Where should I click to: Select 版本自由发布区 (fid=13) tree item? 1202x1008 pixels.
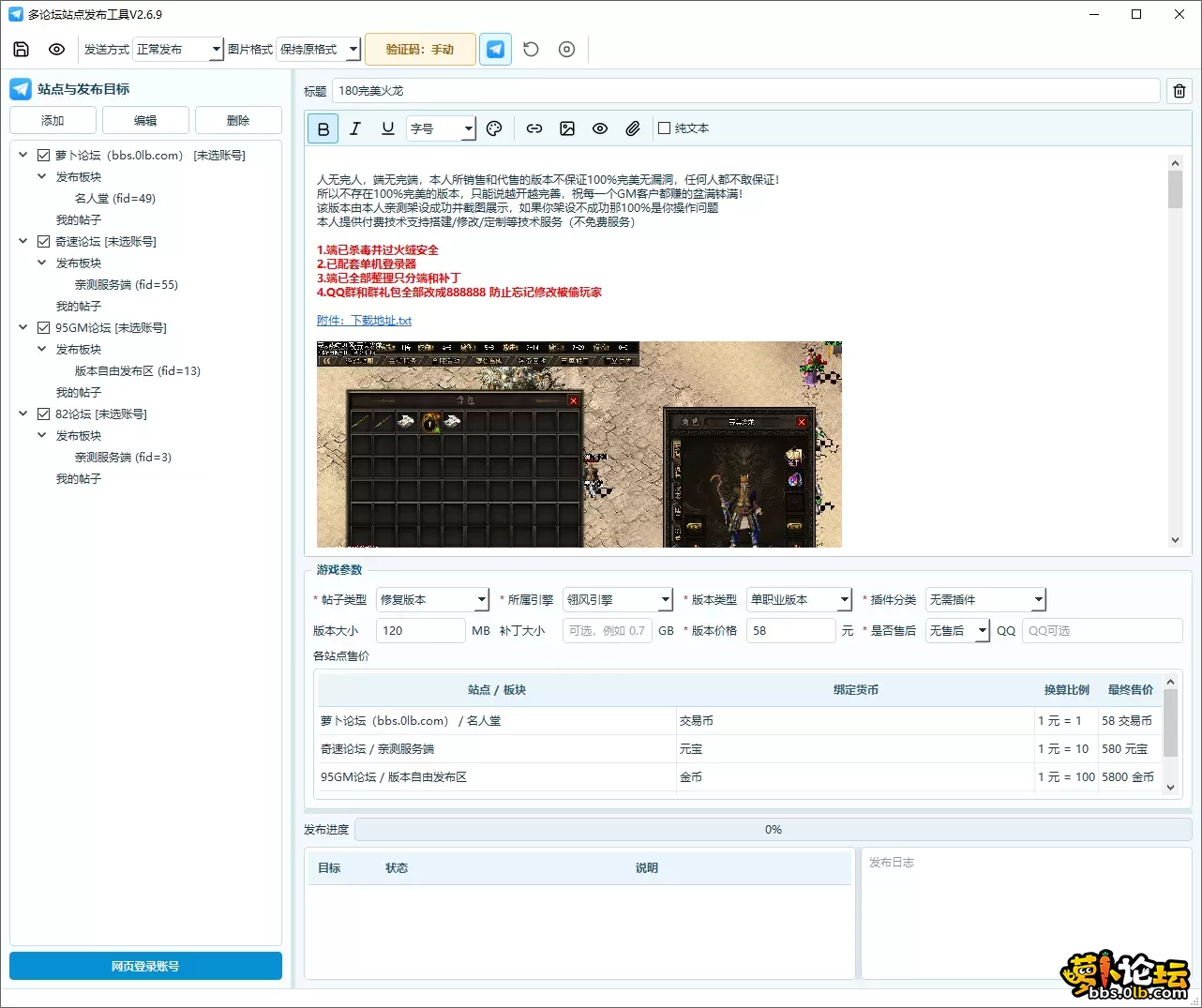click(138, 371)
